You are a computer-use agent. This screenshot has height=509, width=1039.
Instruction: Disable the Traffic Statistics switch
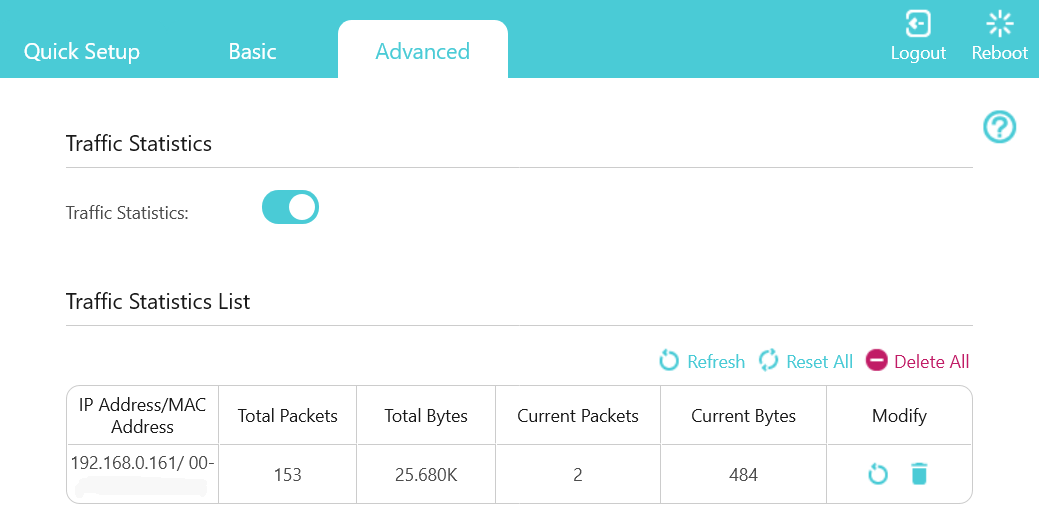pyautogui.click(x=290, y=207)
